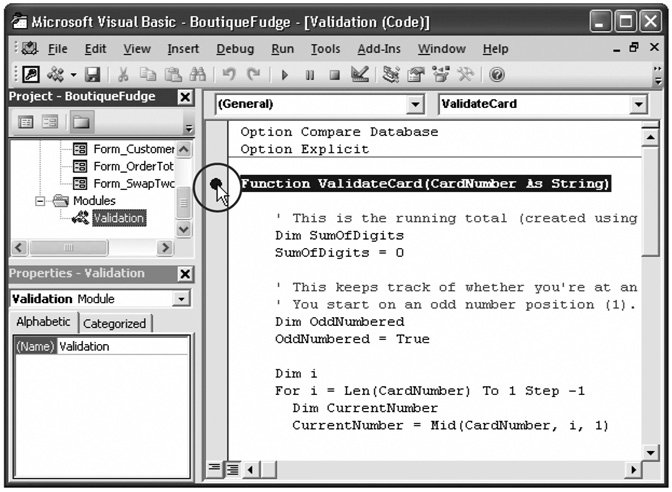Click the (Name) property value Validation
This screenshot has height=492, width=672.
(x=122, y=346)
